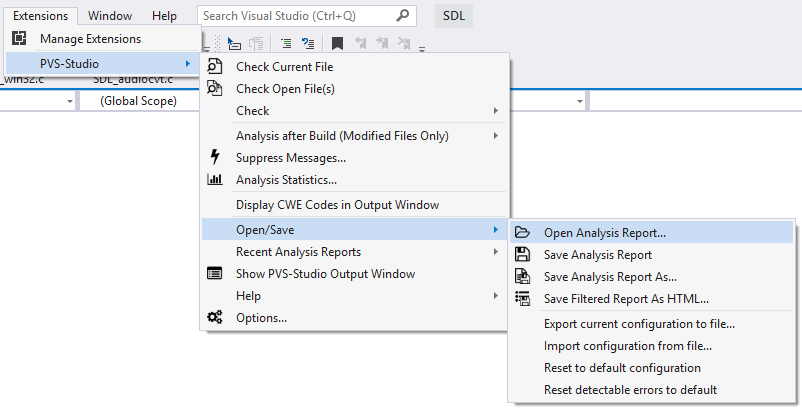Click the Check Open File(s) icon

(215, 88)
